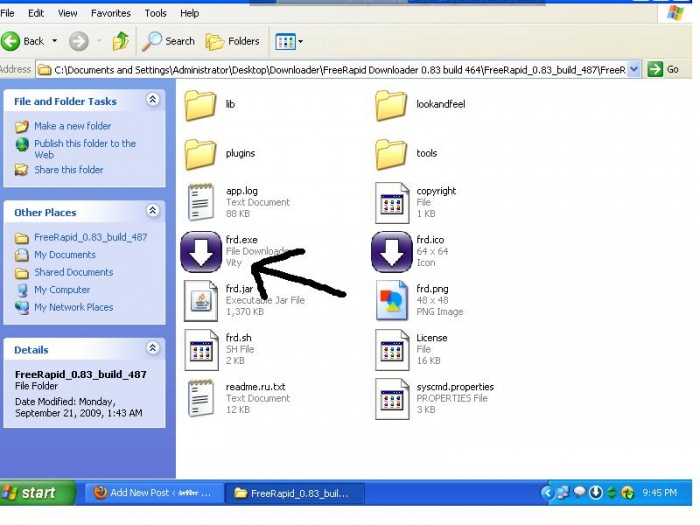
Task: Select the frd.png image icon
Action: (392, 301)
